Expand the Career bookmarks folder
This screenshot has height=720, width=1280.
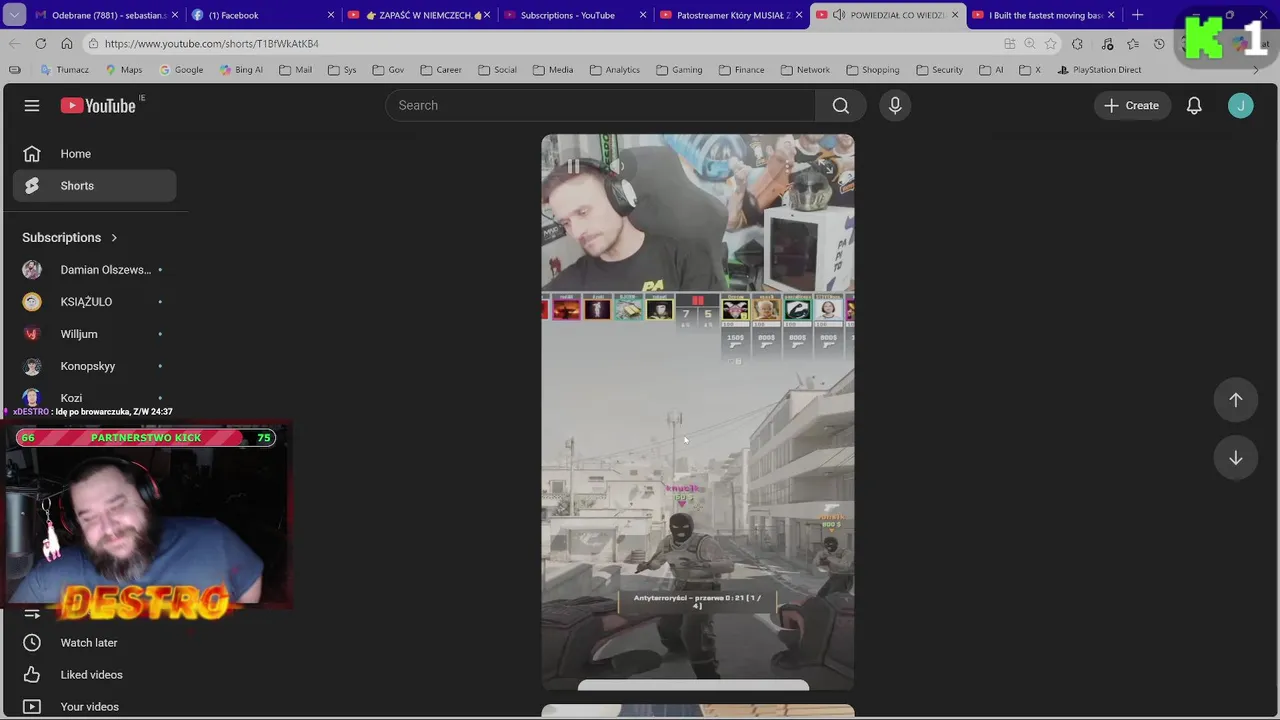[441, 70]
